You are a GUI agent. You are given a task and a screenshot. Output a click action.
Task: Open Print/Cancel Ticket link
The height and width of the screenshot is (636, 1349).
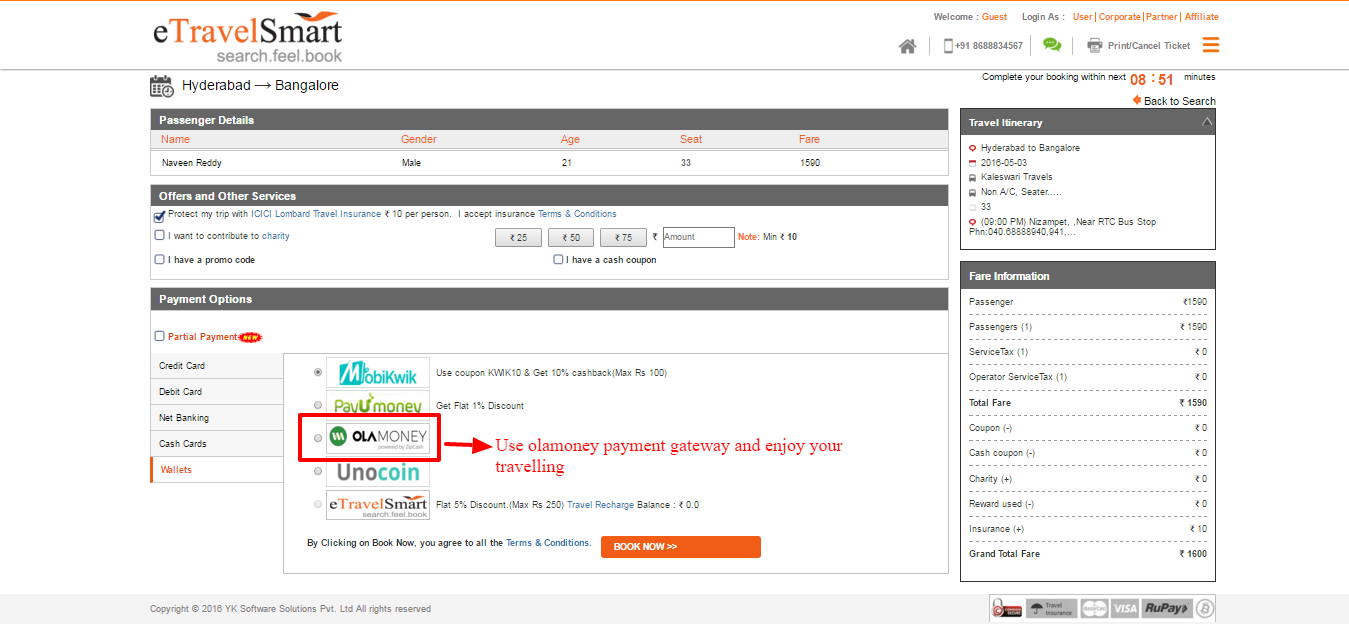[1149, 46]
